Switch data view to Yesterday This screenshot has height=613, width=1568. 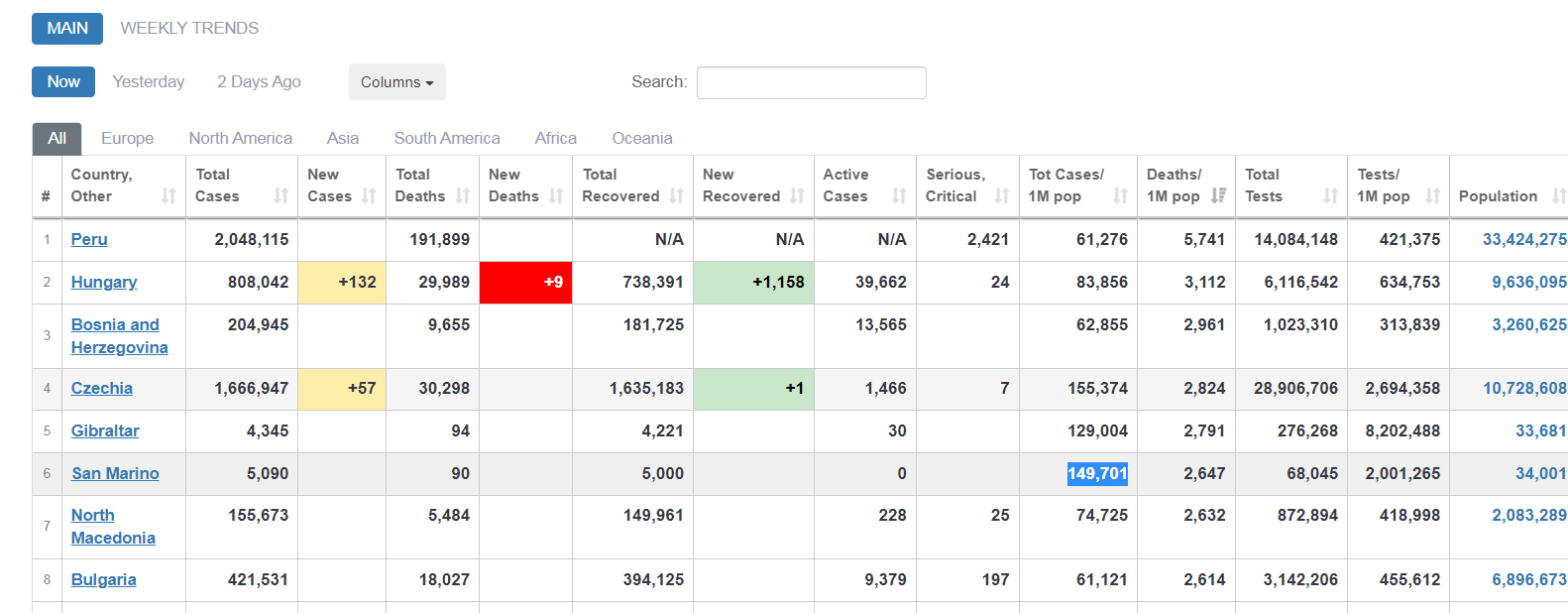pos(149,81)
